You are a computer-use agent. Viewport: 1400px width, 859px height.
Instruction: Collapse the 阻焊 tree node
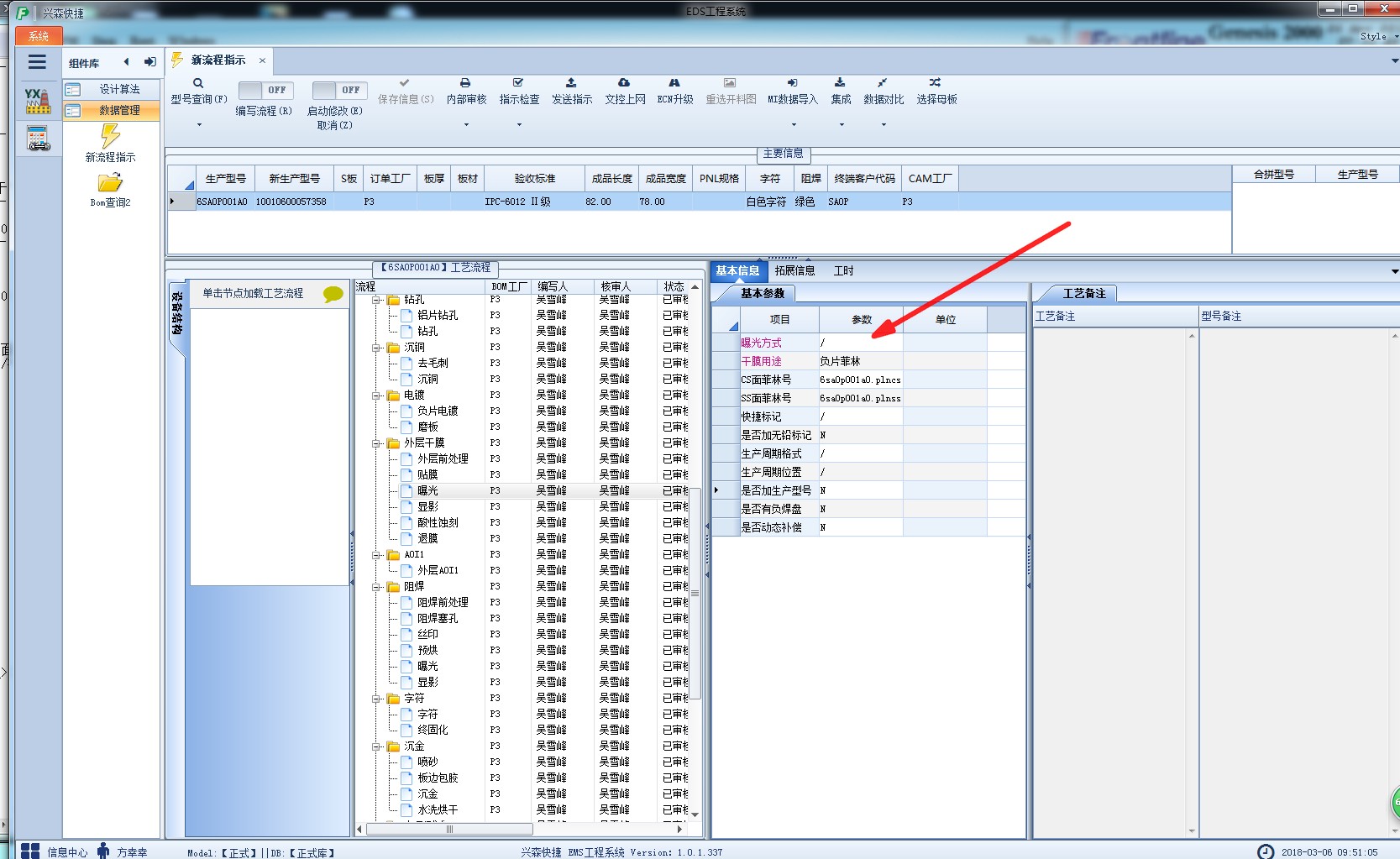click(377, 587)
